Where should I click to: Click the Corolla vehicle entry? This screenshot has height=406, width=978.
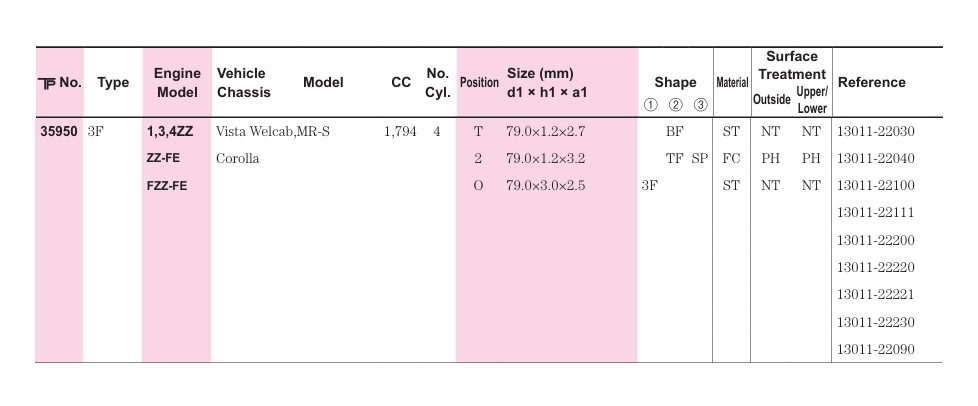tap(238, 158)
